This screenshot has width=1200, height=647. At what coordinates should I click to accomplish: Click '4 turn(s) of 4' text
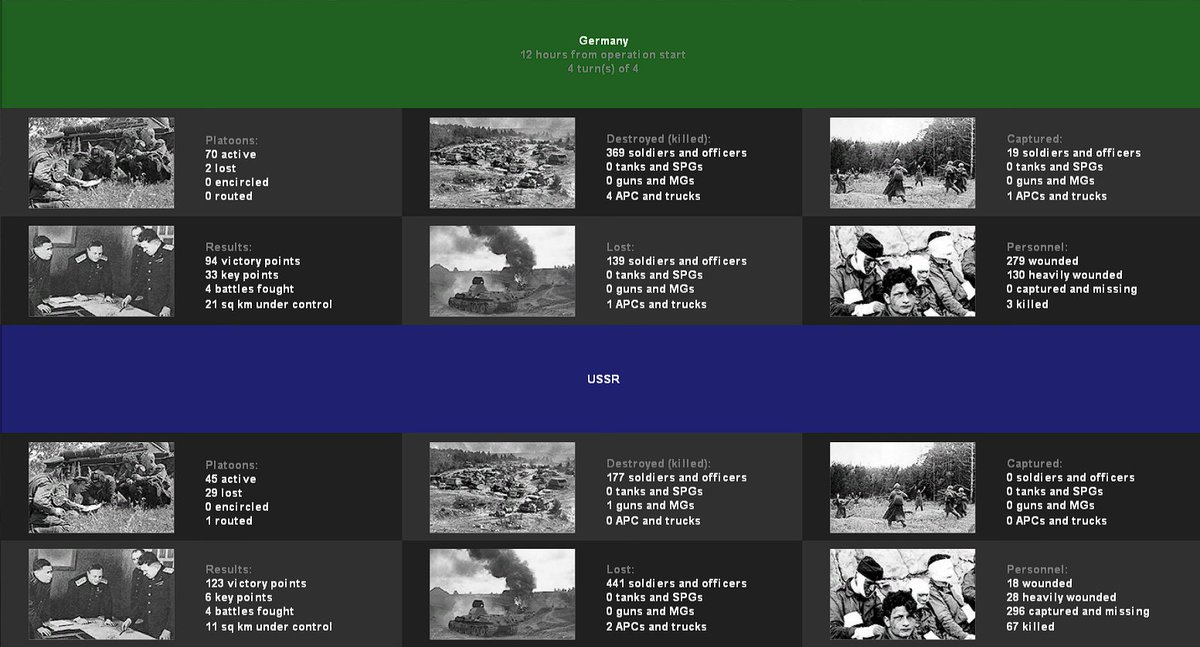(603, 69)
